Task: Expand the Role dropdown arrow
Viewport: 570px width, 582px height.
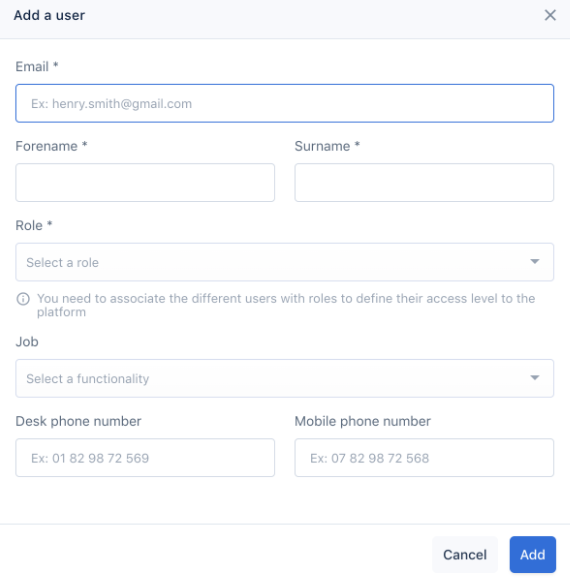Action: (534, 262)
